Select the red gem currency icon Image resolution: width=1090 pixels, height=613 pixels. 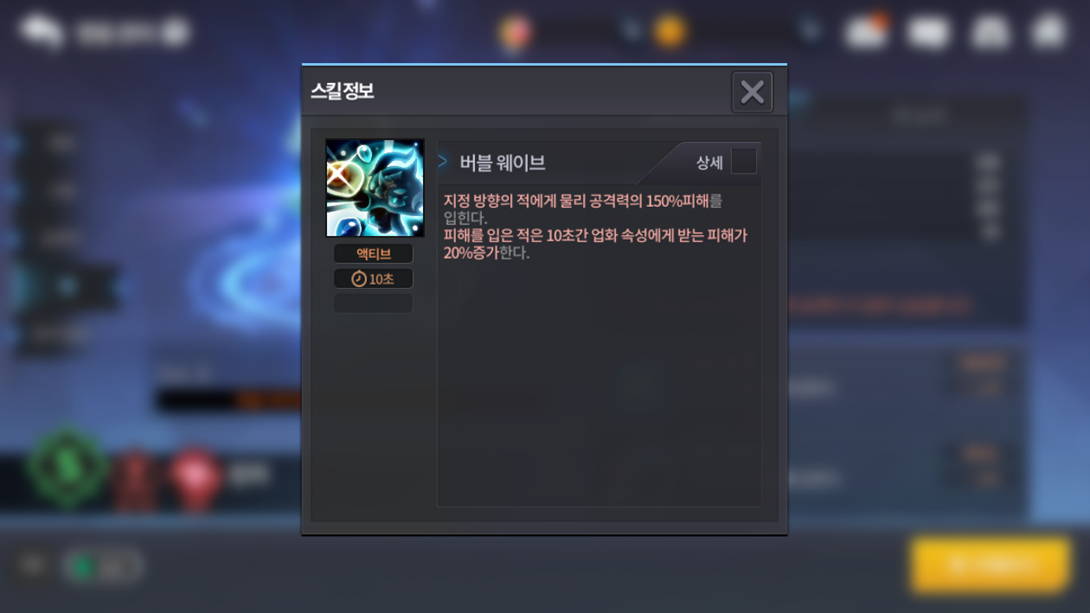pyautogui.click(x=515, y=32)
